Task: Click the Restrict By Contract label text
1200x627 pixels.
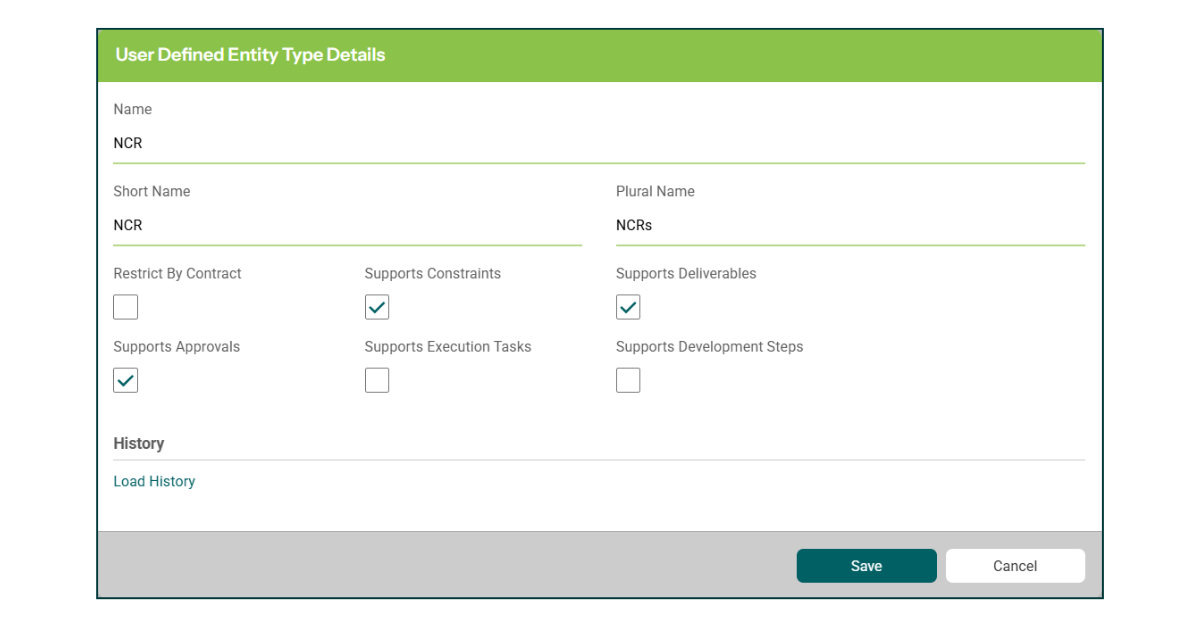Action: click(178, 273)
